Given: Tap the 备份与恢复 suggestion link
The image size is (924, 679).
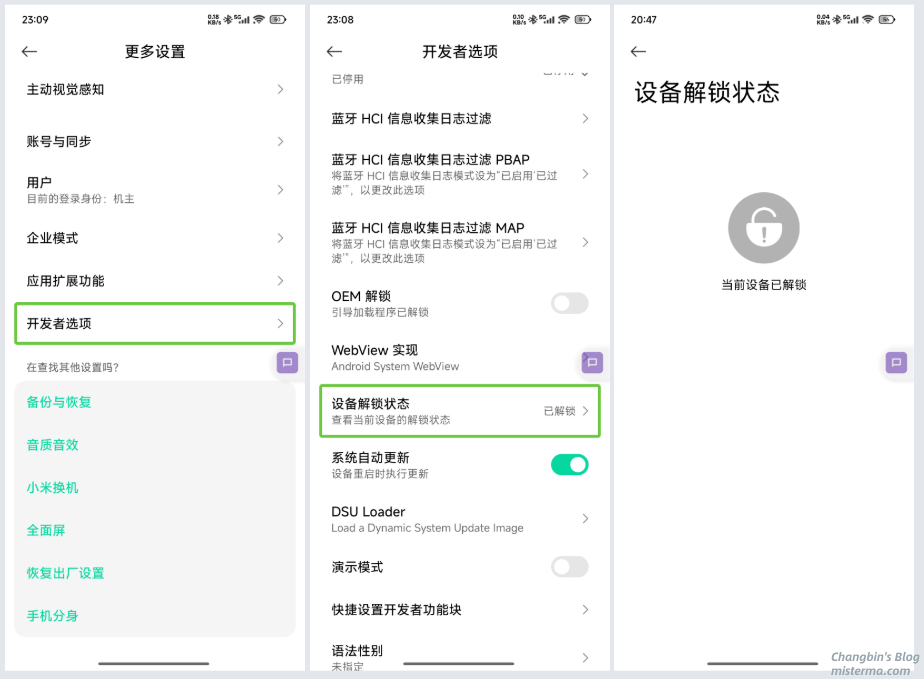Looking at the screenshot, I should click(59, 402).
